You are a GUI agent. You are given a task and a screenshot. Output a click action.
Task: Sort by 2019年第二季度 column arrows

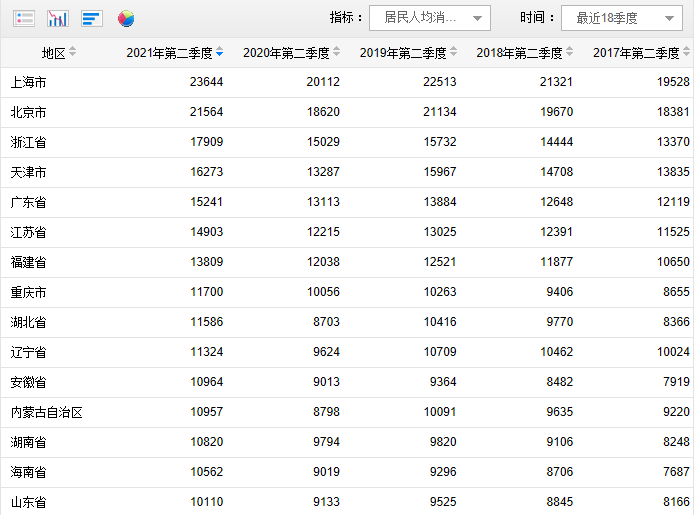(x=453, y=52)
